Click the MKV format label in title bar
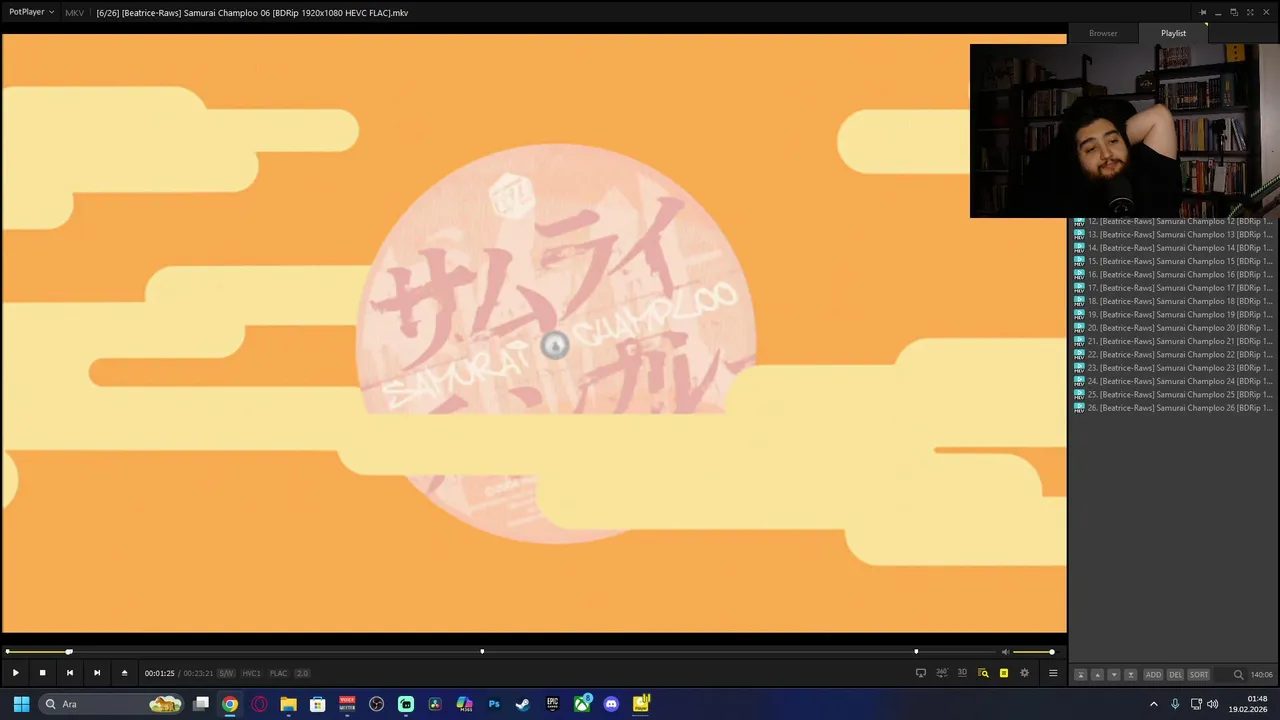Image resolution: width=1280 pixels, height=720 pixels. [74, 13]
